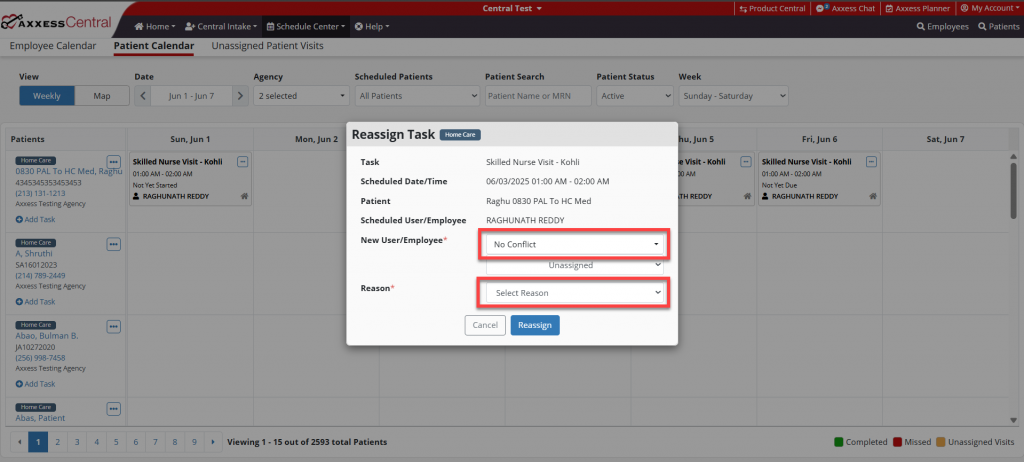Click the Patient Name or MRN search field

(537, 96)
